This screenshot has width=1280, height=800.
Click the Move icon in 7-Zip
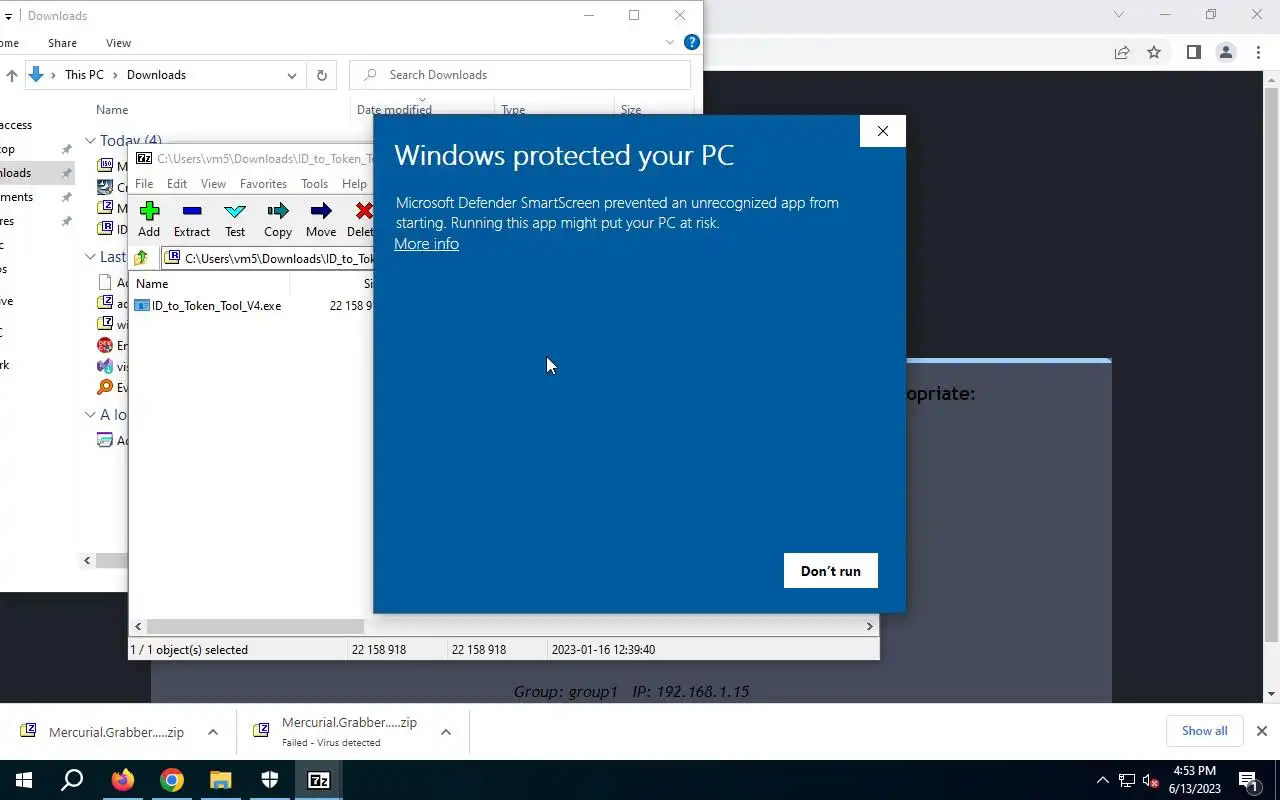pyautogui.click(x=321, y=219)
